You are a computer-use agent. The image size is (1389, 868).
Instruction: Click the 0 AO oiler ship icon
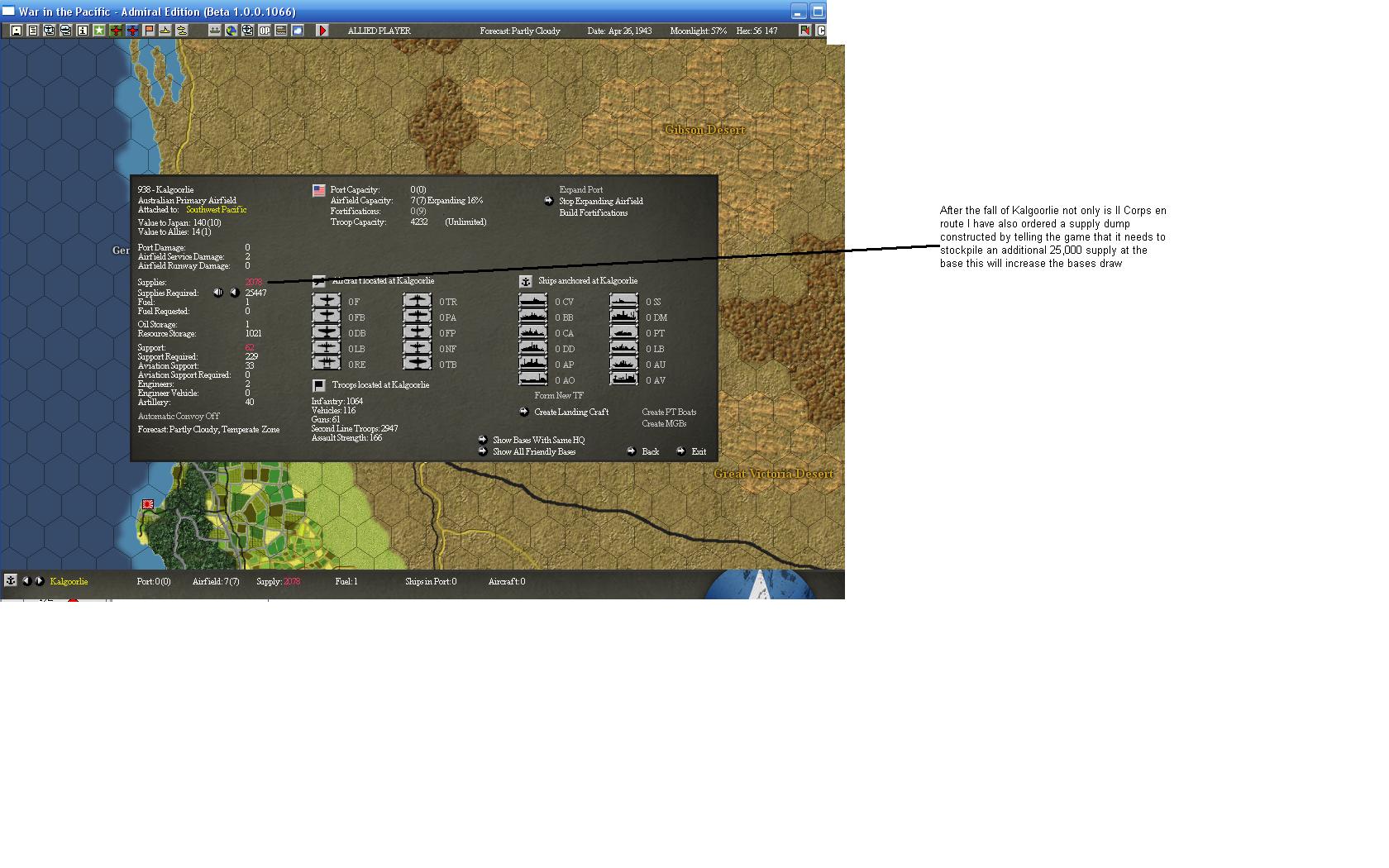(x=533, y=380)
